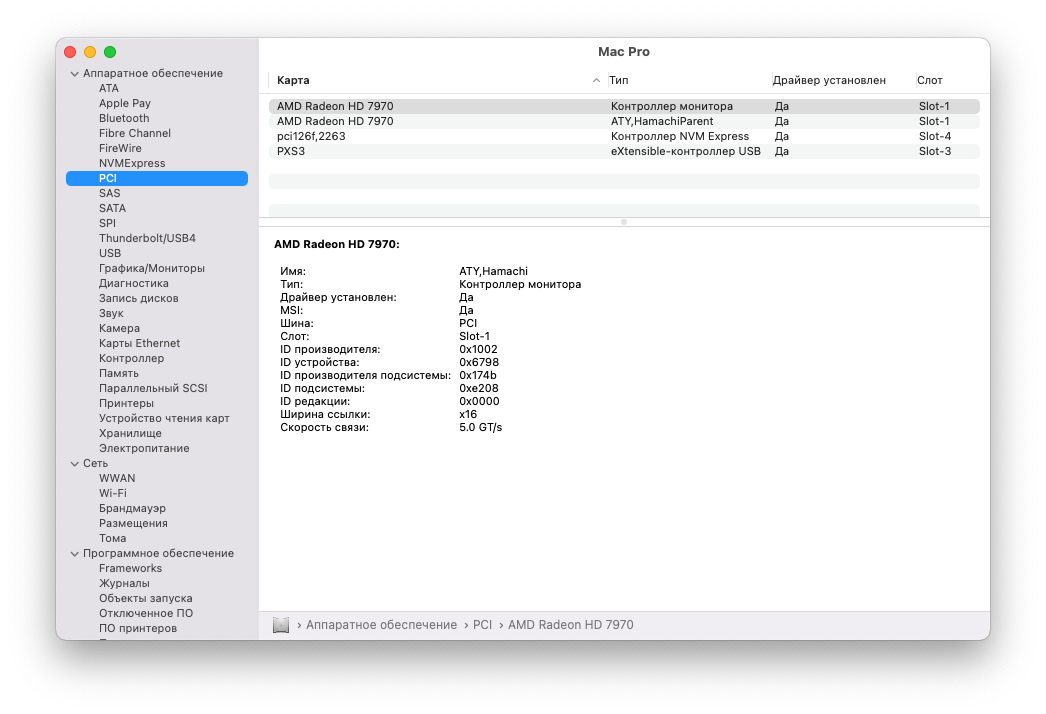The height and width of the screenshot is (714, 1046).
Task: Select Объекты запуска sidebar item
Action: pos(145,599)
